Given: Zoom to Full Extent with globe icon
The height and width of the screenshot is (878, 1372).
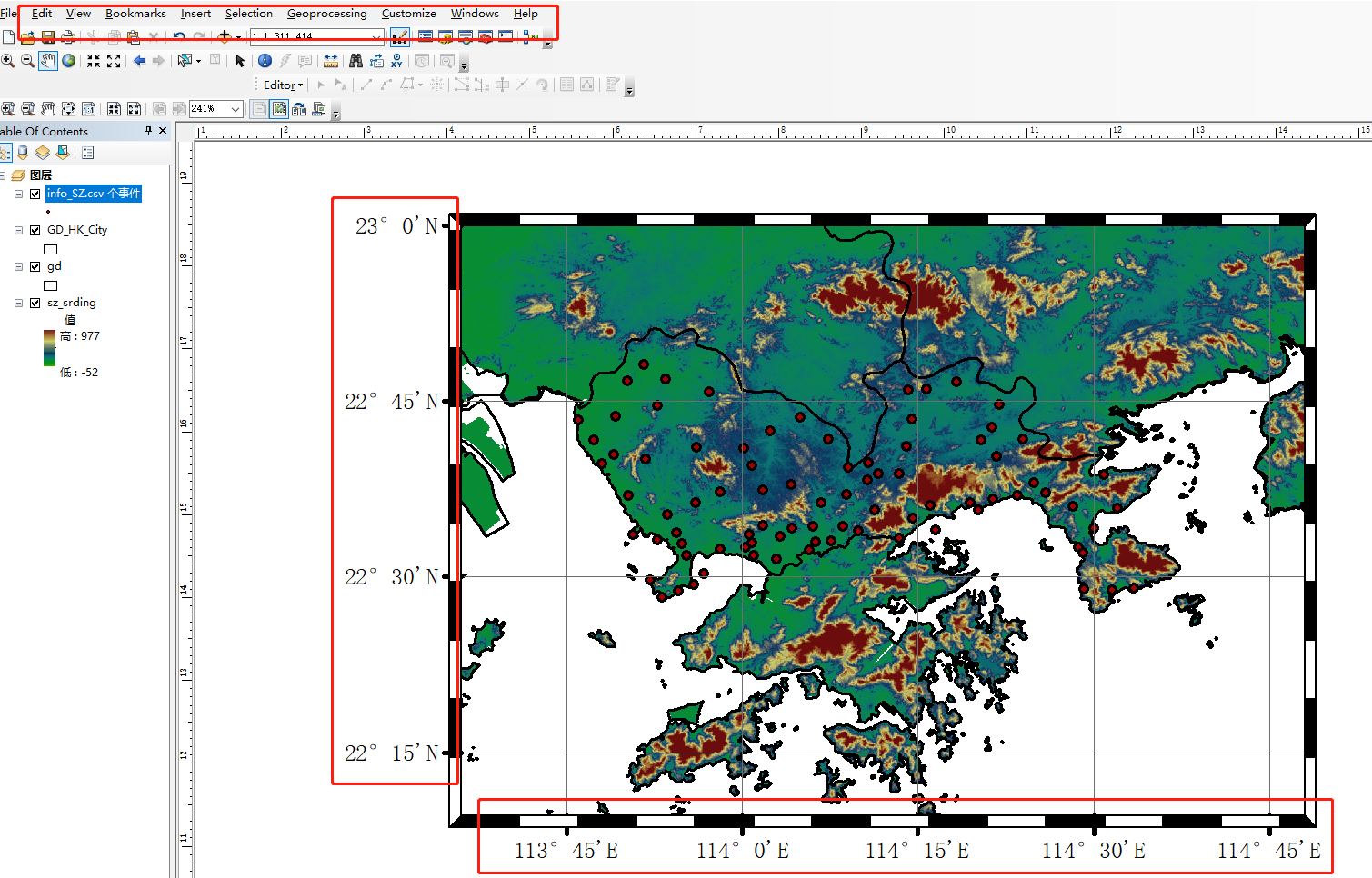Looking at the screenshot, I should point(69,61).
